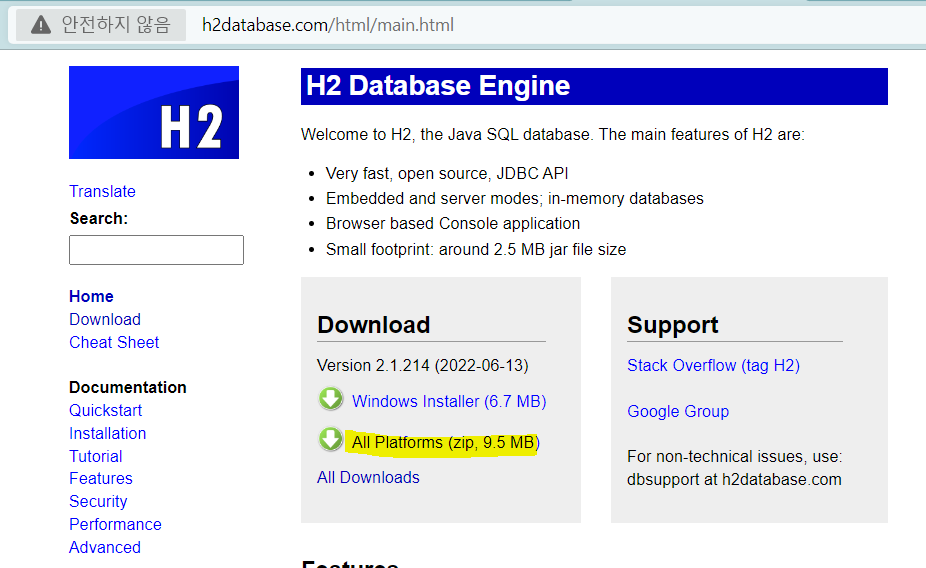Click the 'Download' box heading
Image resolution: width=926 pixels, height=568 pixels.
tap(373, 325)
